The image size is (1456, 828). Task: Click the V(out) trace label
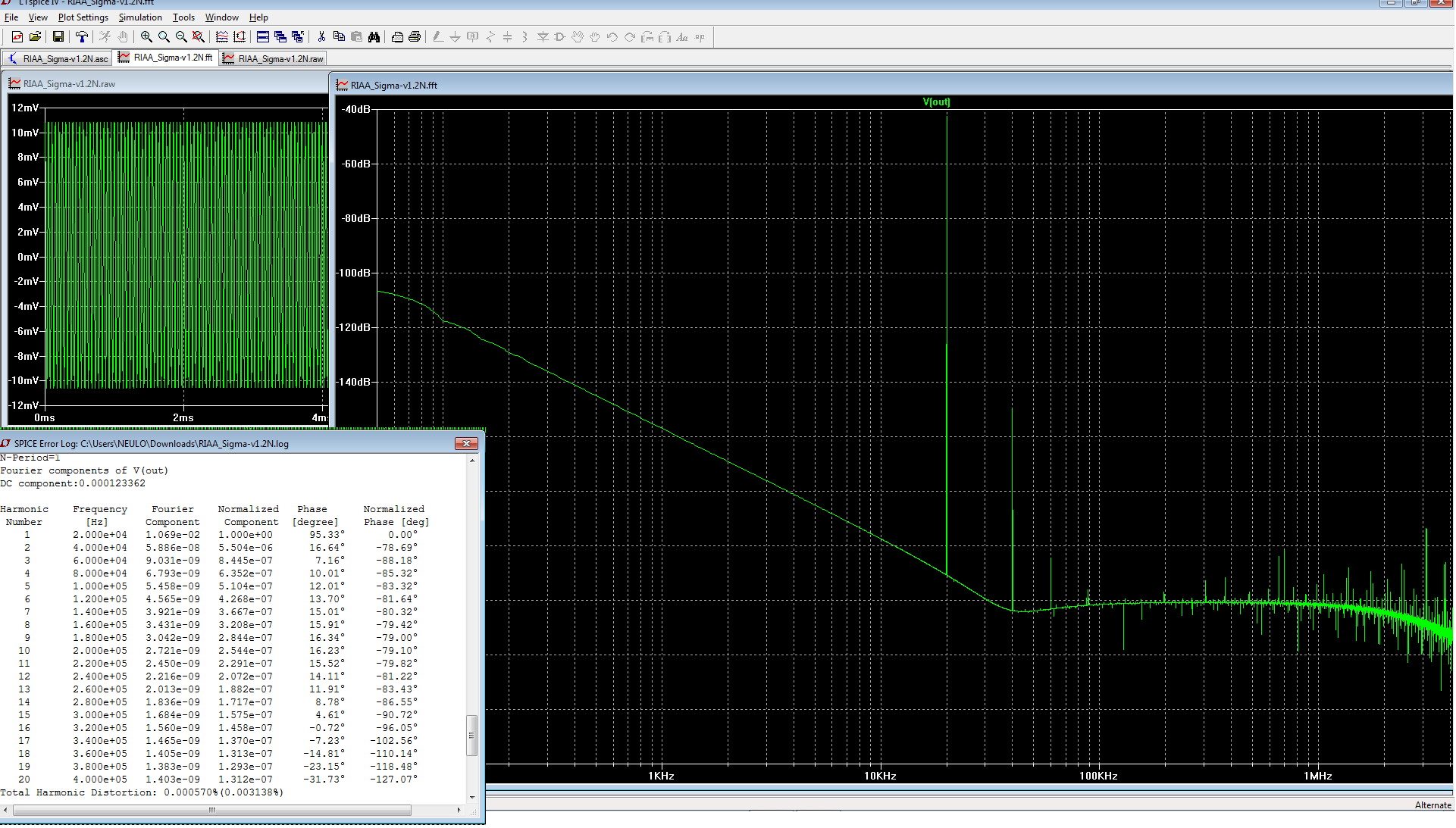click(x=936, y=102)
